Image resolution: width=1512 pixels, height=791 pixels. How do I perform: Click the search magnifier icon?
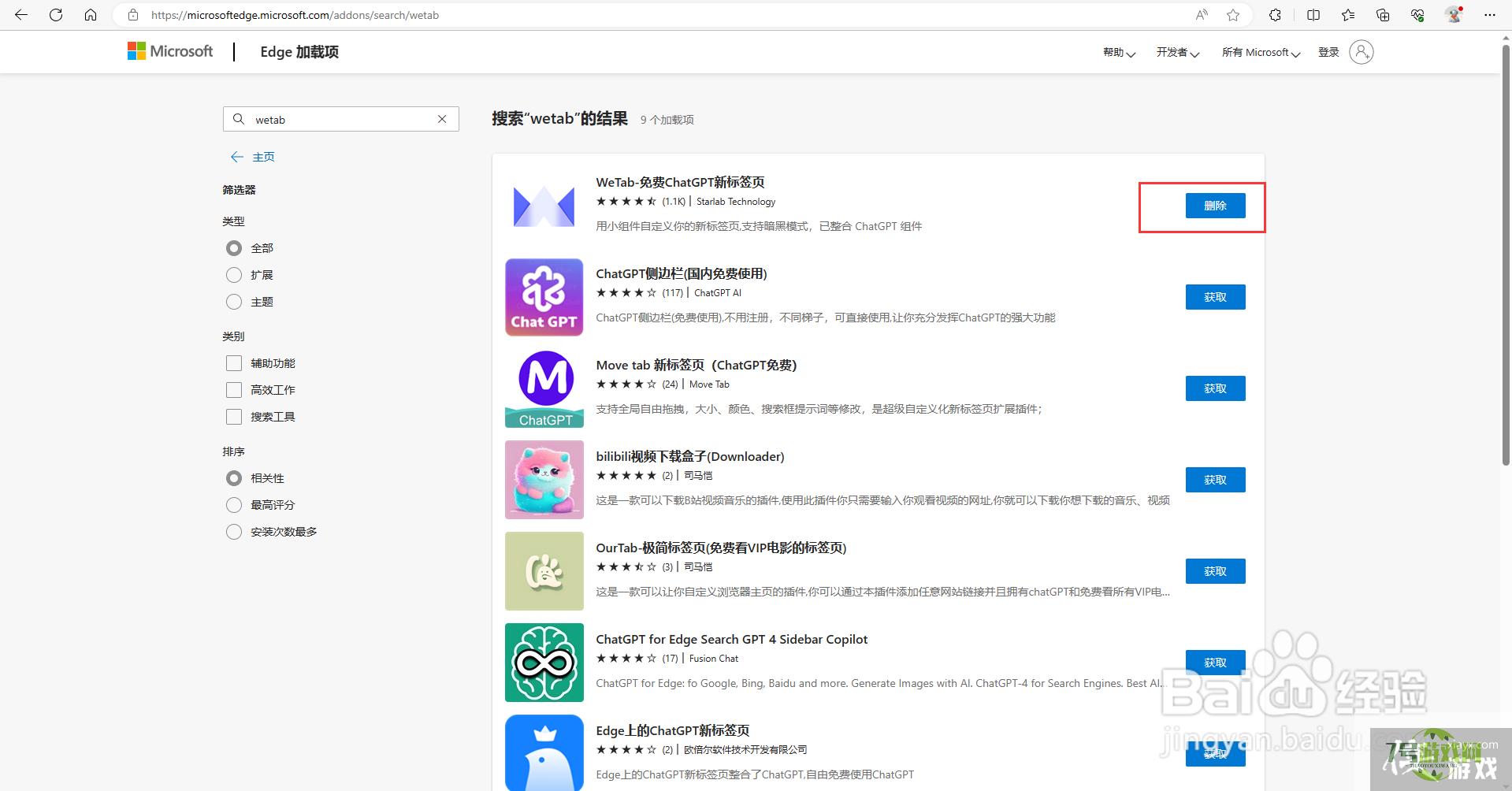coord(239,119)
